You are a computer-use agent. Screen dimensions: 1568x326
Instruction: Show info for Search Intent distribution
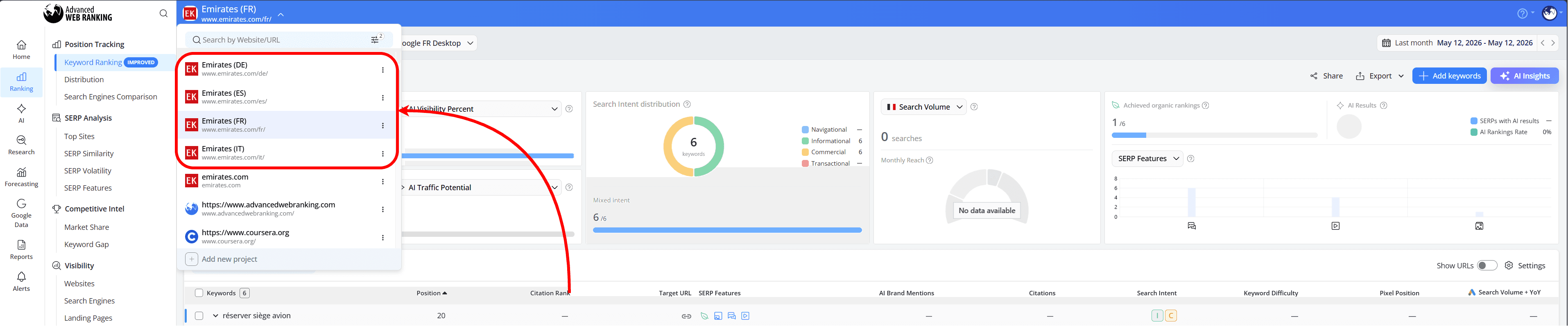pyautogui.click(x=687, y=105)
